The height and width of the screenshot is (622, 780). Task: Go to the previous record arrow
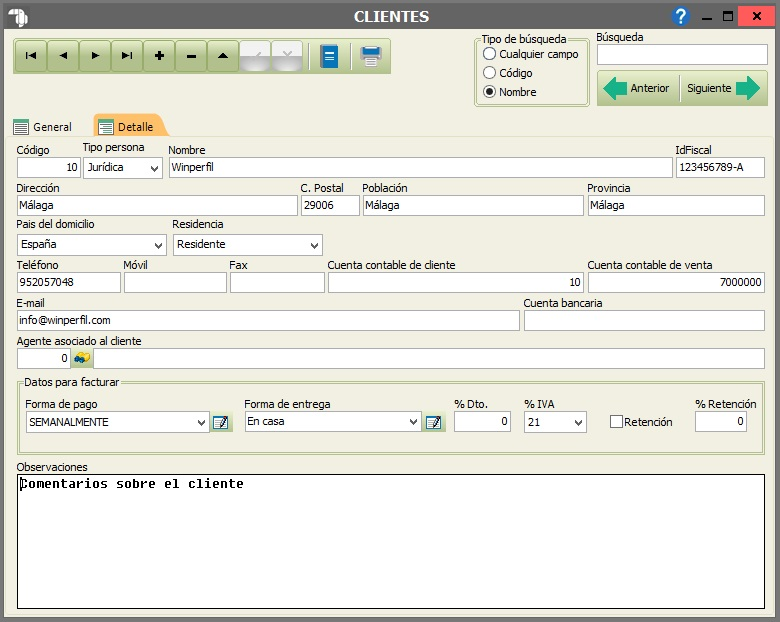[63, 56]
